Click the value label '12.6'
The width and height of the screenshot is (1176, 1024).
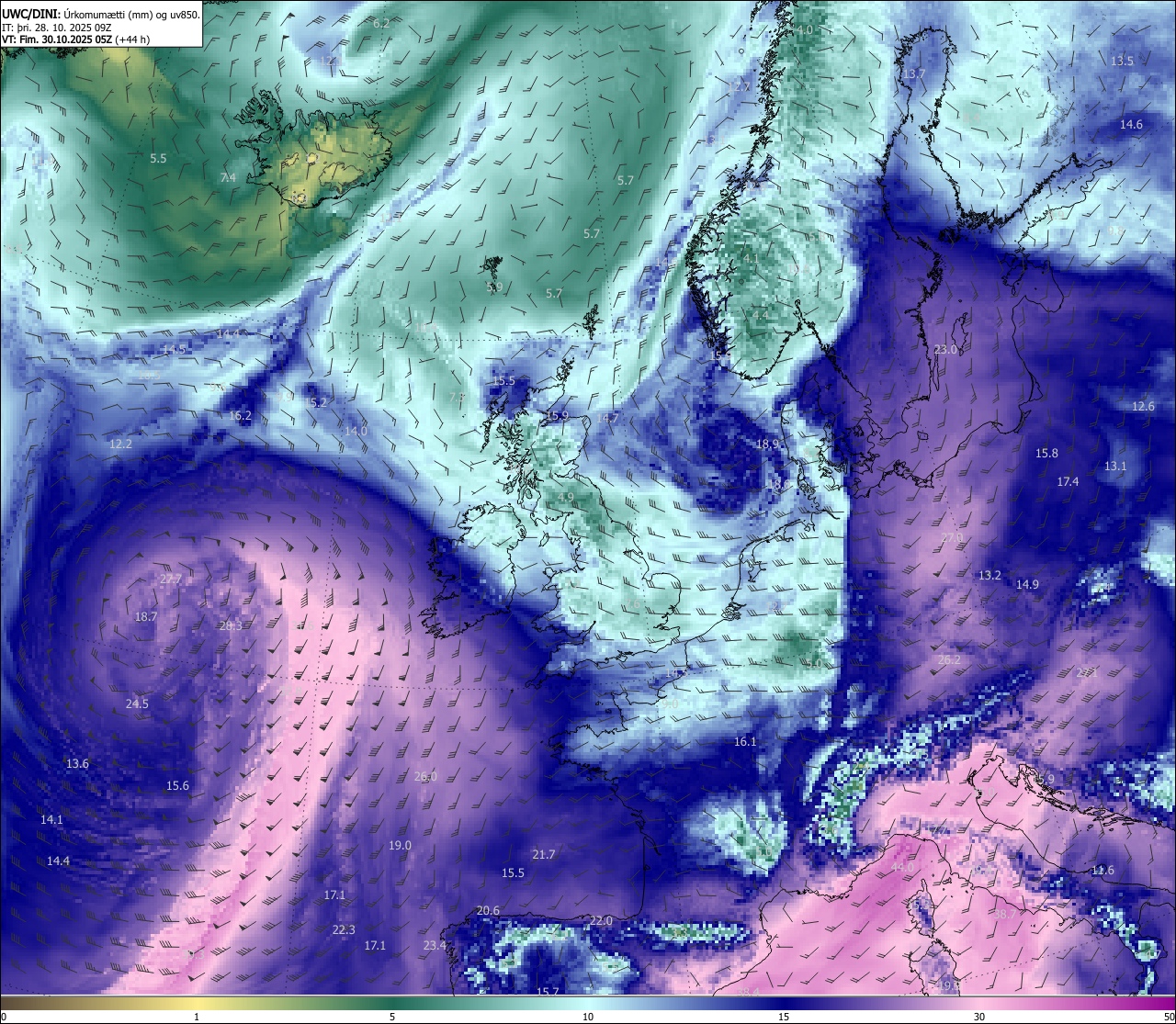click(x=1143, y=406)
